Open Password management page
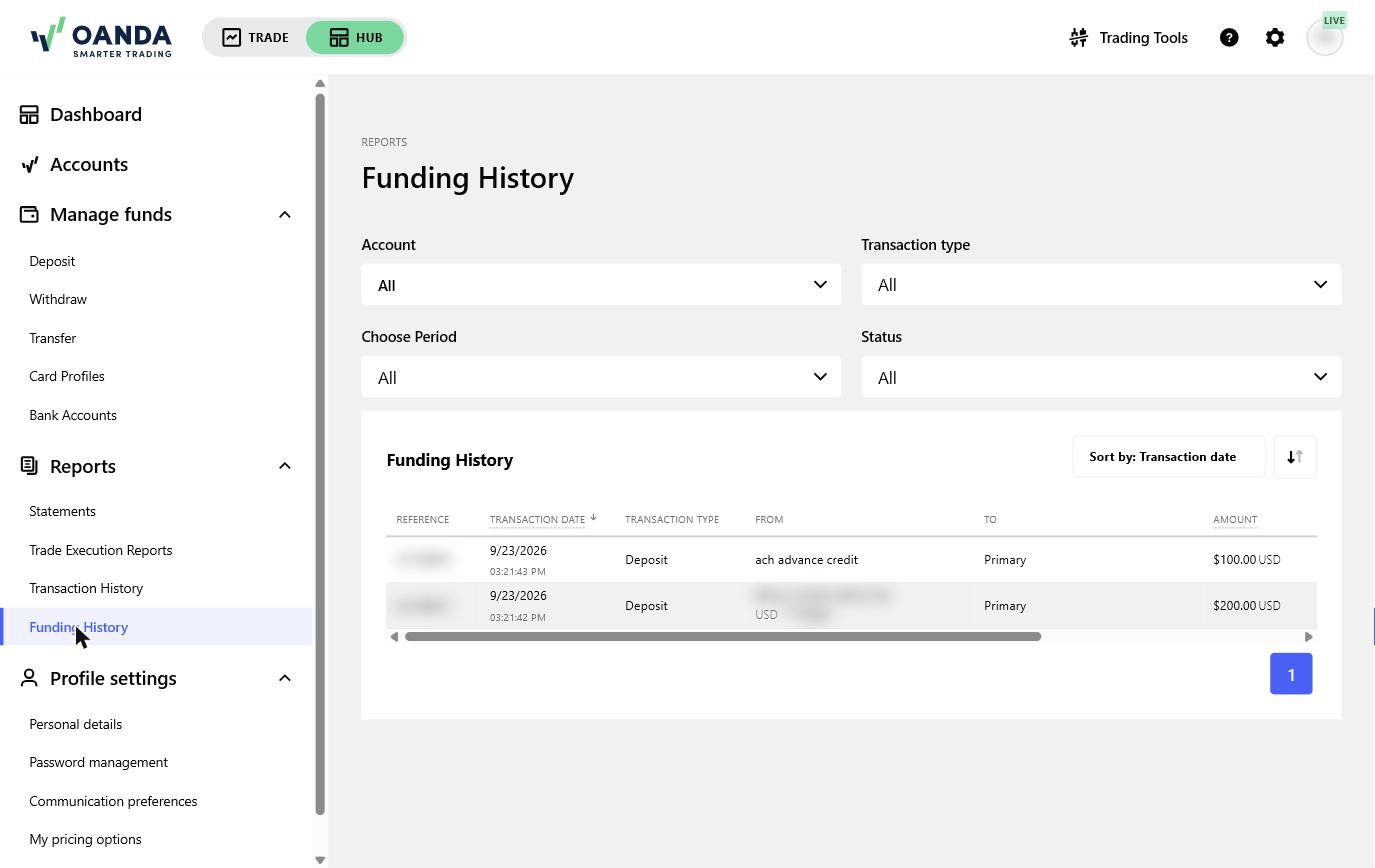The height and width of the screenshot is (868, 1375). (98, 762)
